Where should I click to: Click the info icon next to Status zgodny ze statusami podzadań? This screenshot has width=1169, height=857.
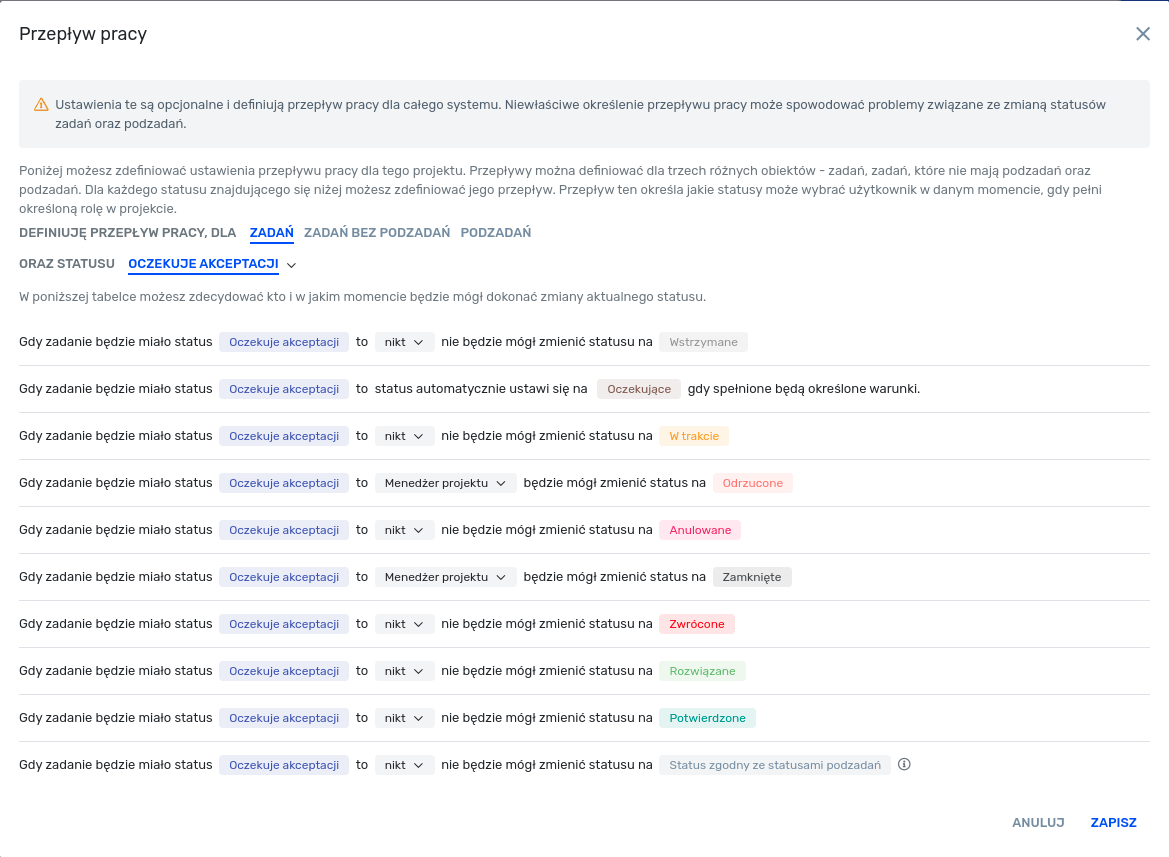904,765
